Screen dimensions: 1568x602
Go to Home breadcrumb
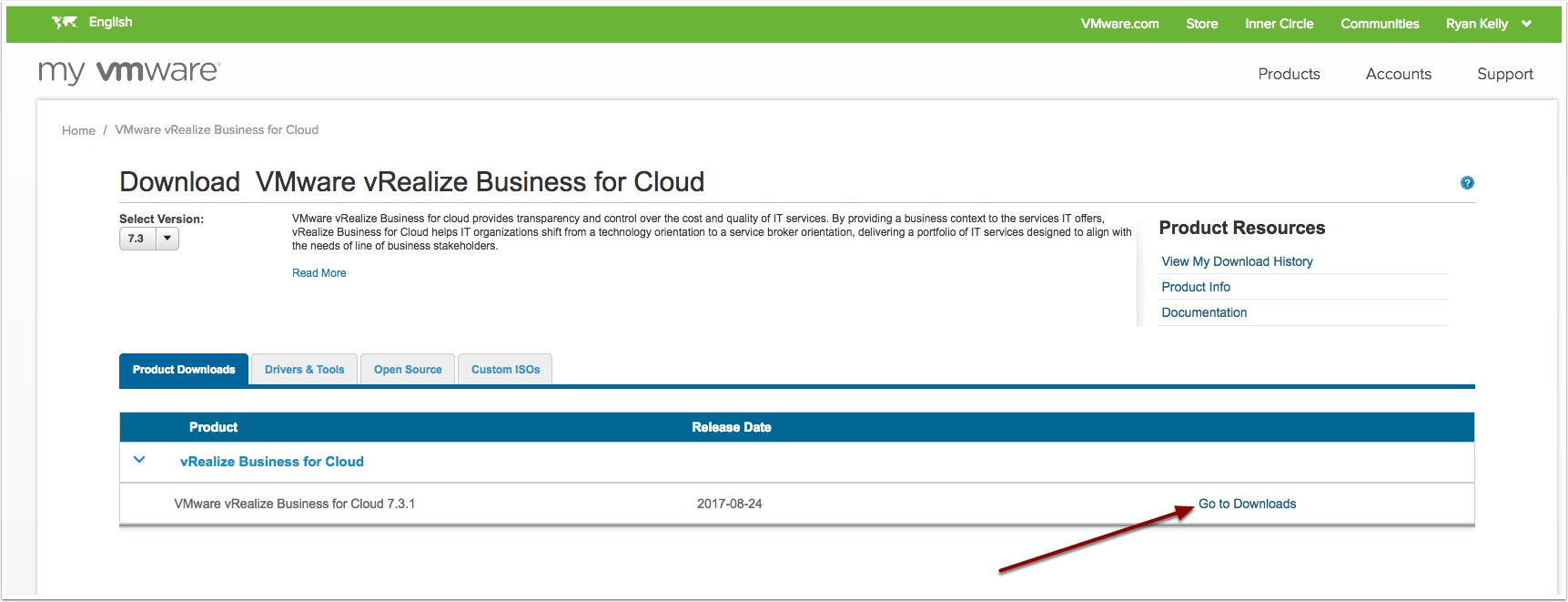[78, 130]
